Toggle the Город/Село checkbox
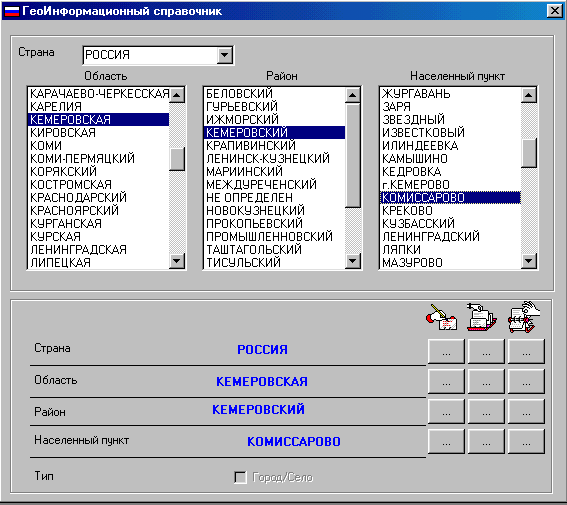The height and width of the screenshot is (505, 567). pyautogui.click(x=240, y=477)
